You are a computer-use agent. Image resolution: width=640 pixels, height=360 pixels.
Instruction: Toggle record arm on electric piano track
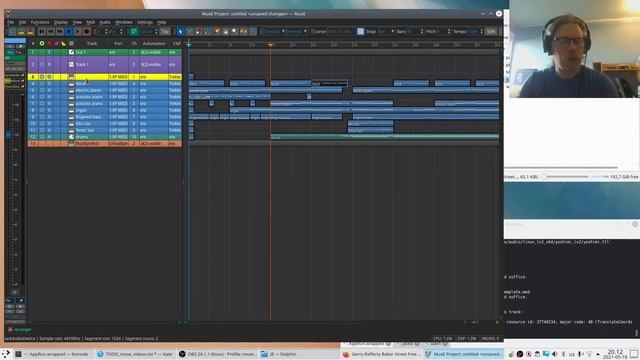point(42,90)
